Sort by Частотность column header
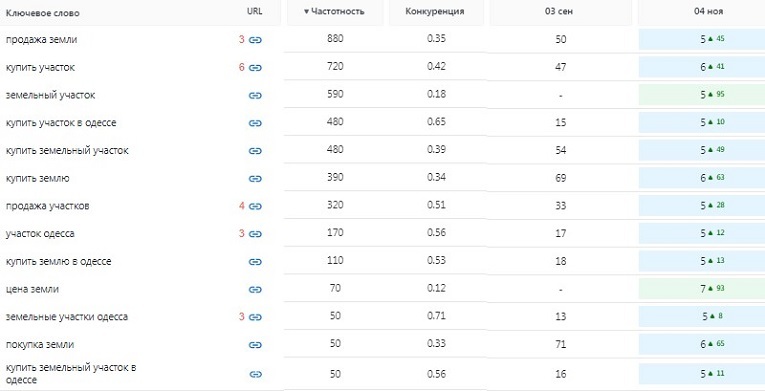 tap(334, 12)
